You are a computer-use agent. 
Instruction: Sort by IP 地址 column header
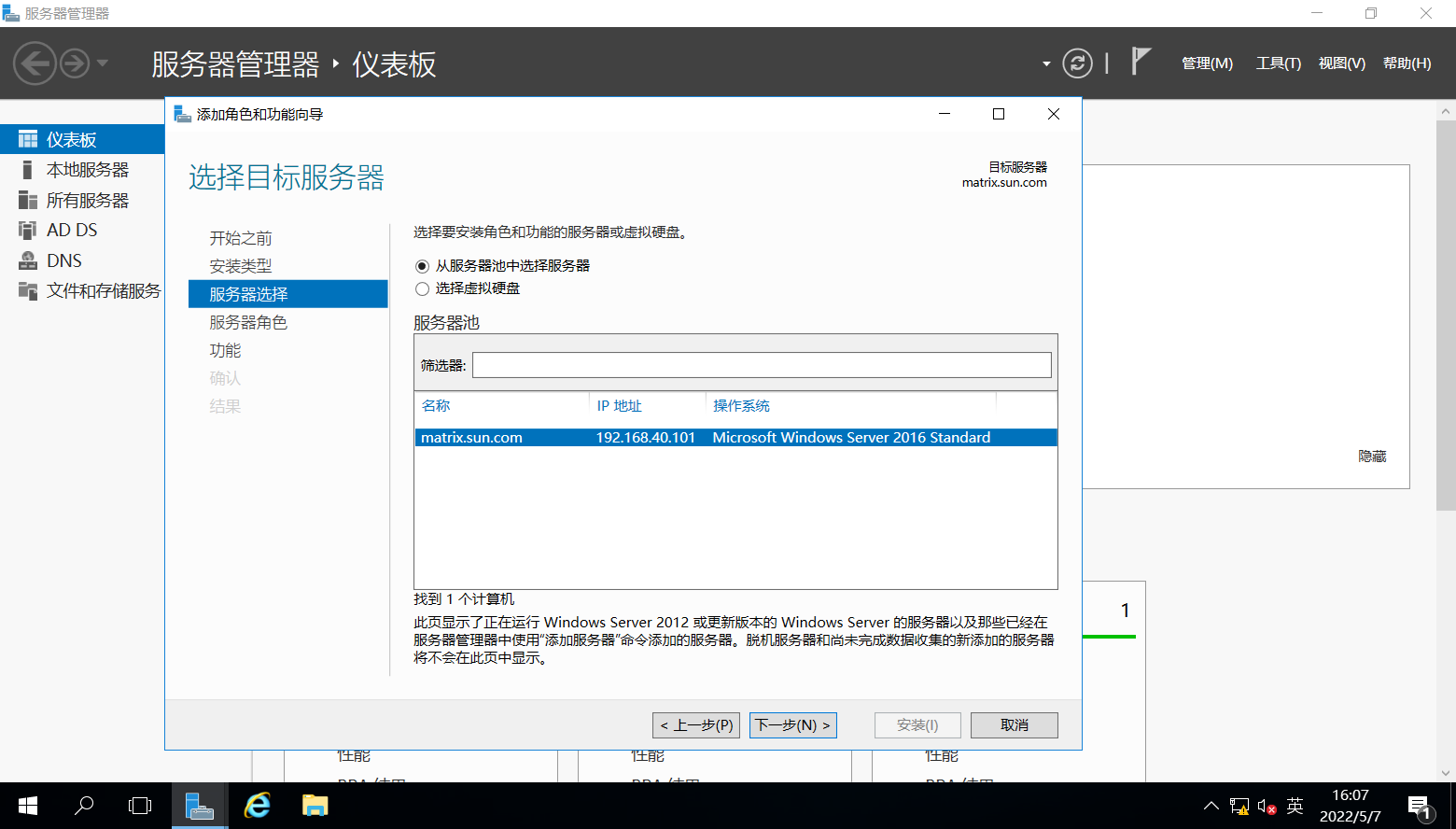tap(620, 405)
